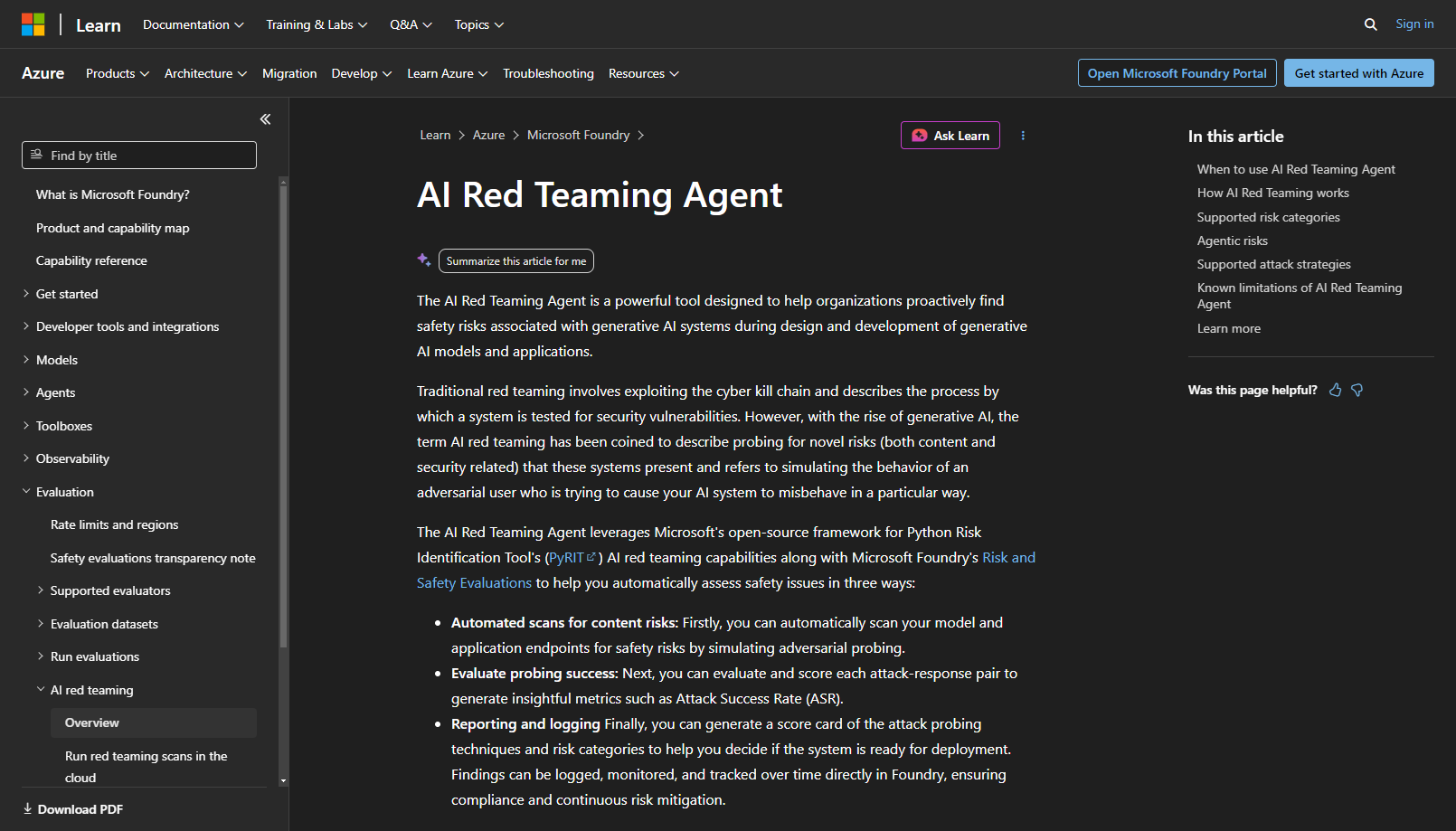Open the article more-options ellipsis
The width and height of the screenshot is (1456, 831).
[1023, 136]
